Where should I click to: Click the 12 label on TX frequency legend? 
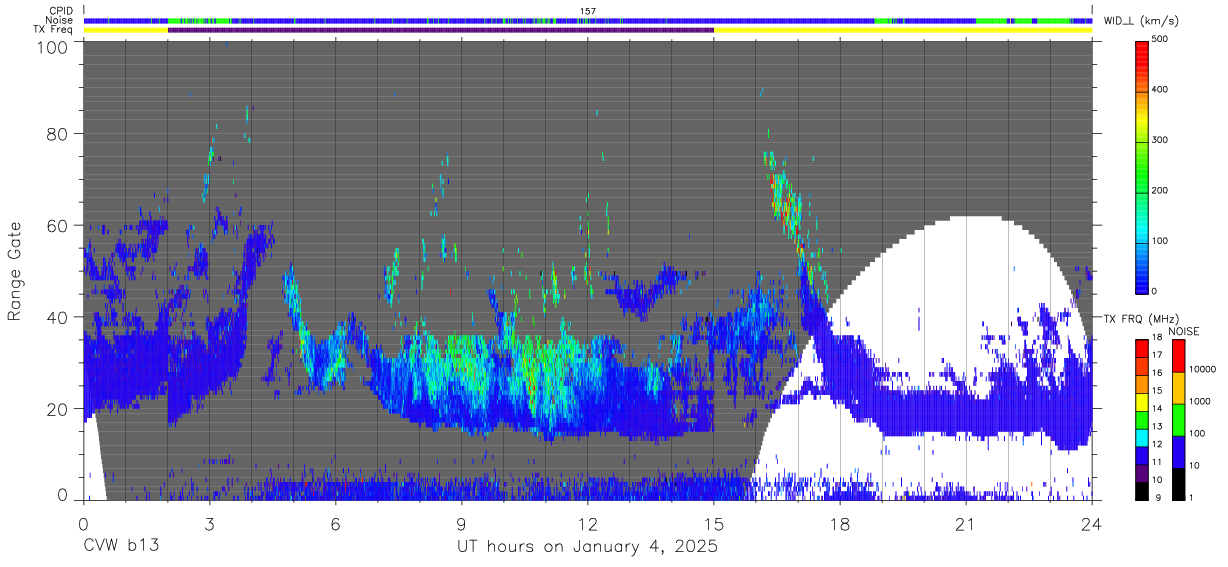[1157, 444]
